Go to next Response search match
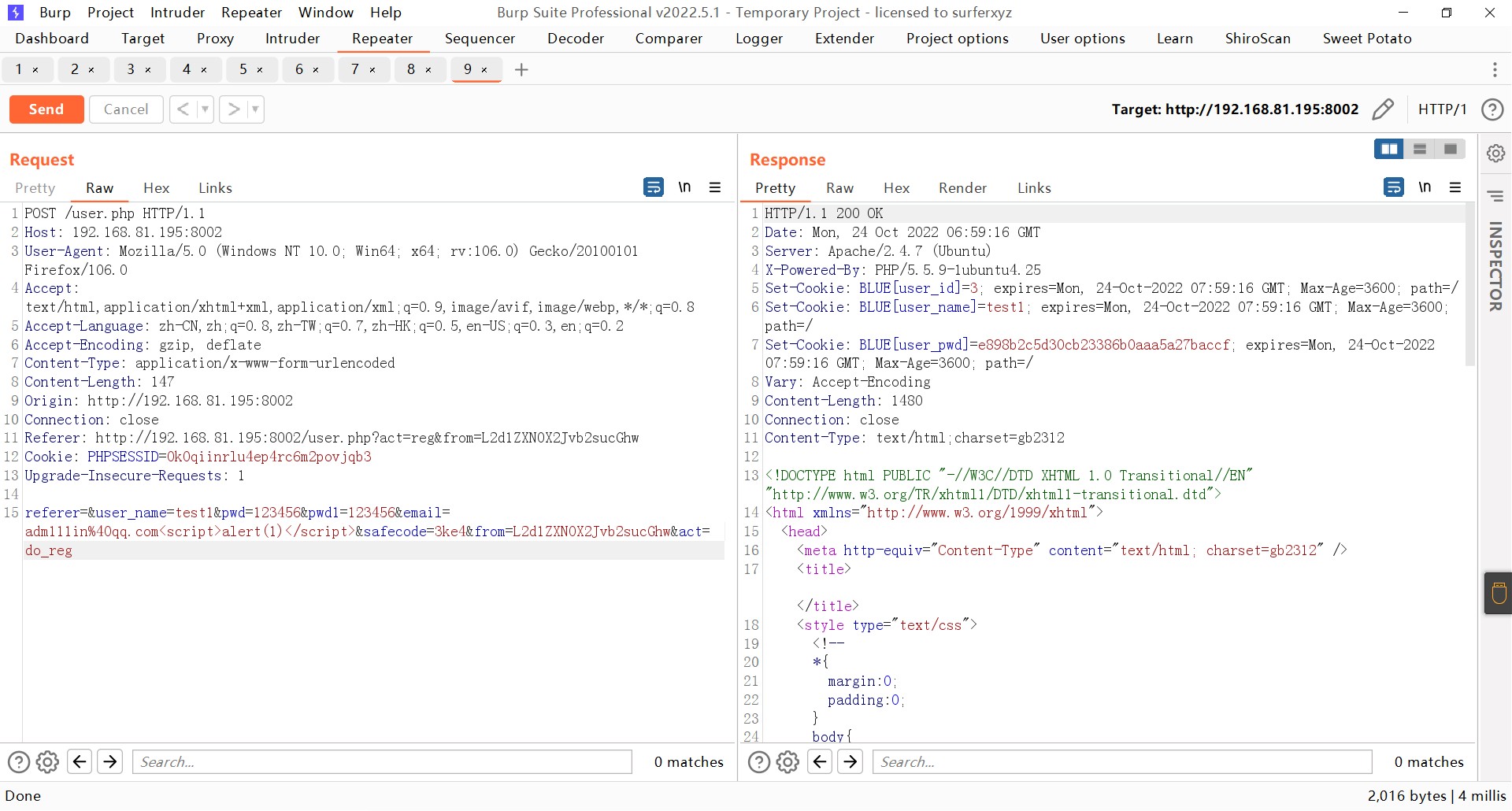The image size is (1512, 811). click(850, 761)
